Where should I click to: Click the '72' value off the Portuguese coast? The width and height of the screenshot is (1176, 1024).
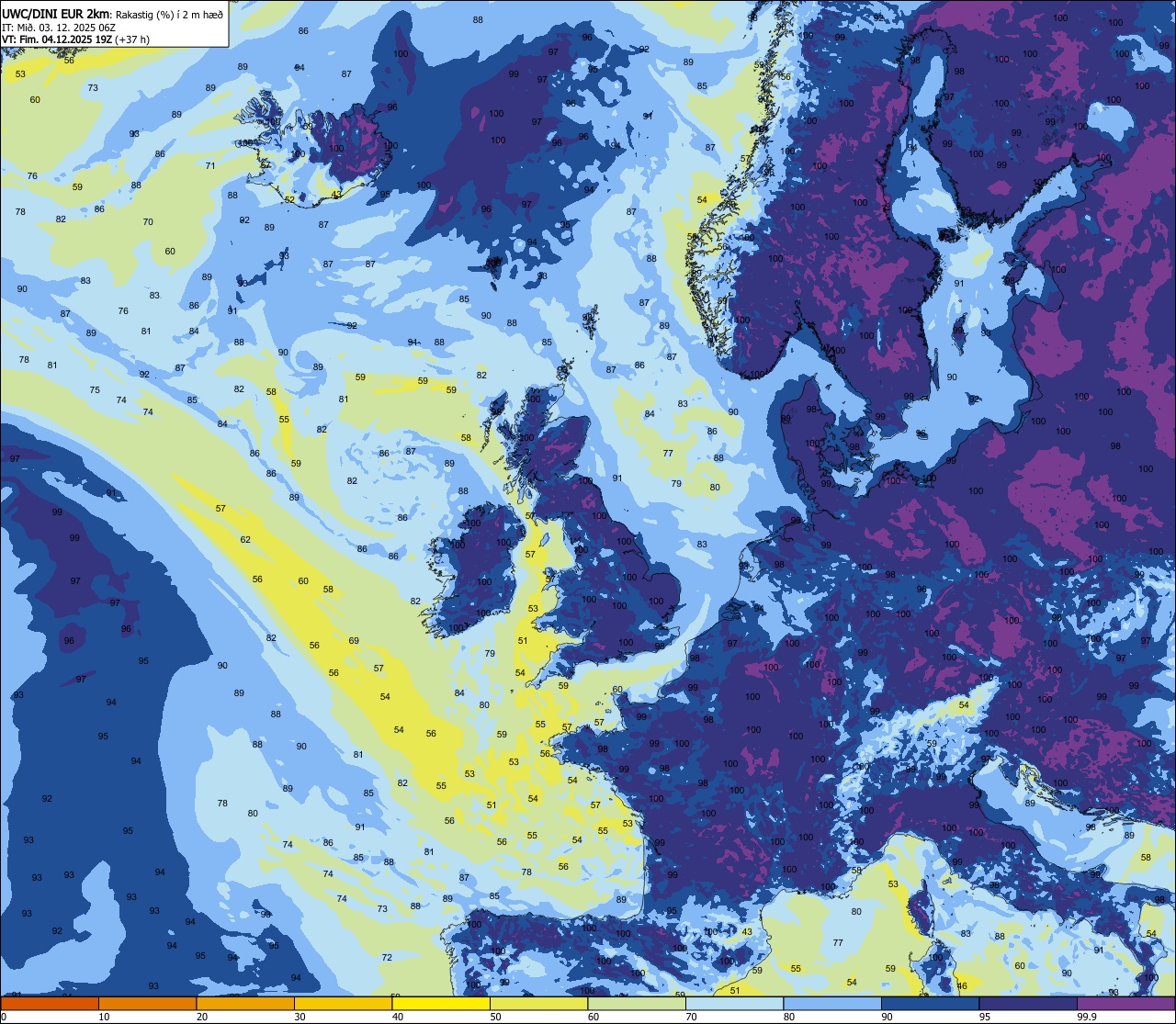pyautogui.click(x=387, y=957)
